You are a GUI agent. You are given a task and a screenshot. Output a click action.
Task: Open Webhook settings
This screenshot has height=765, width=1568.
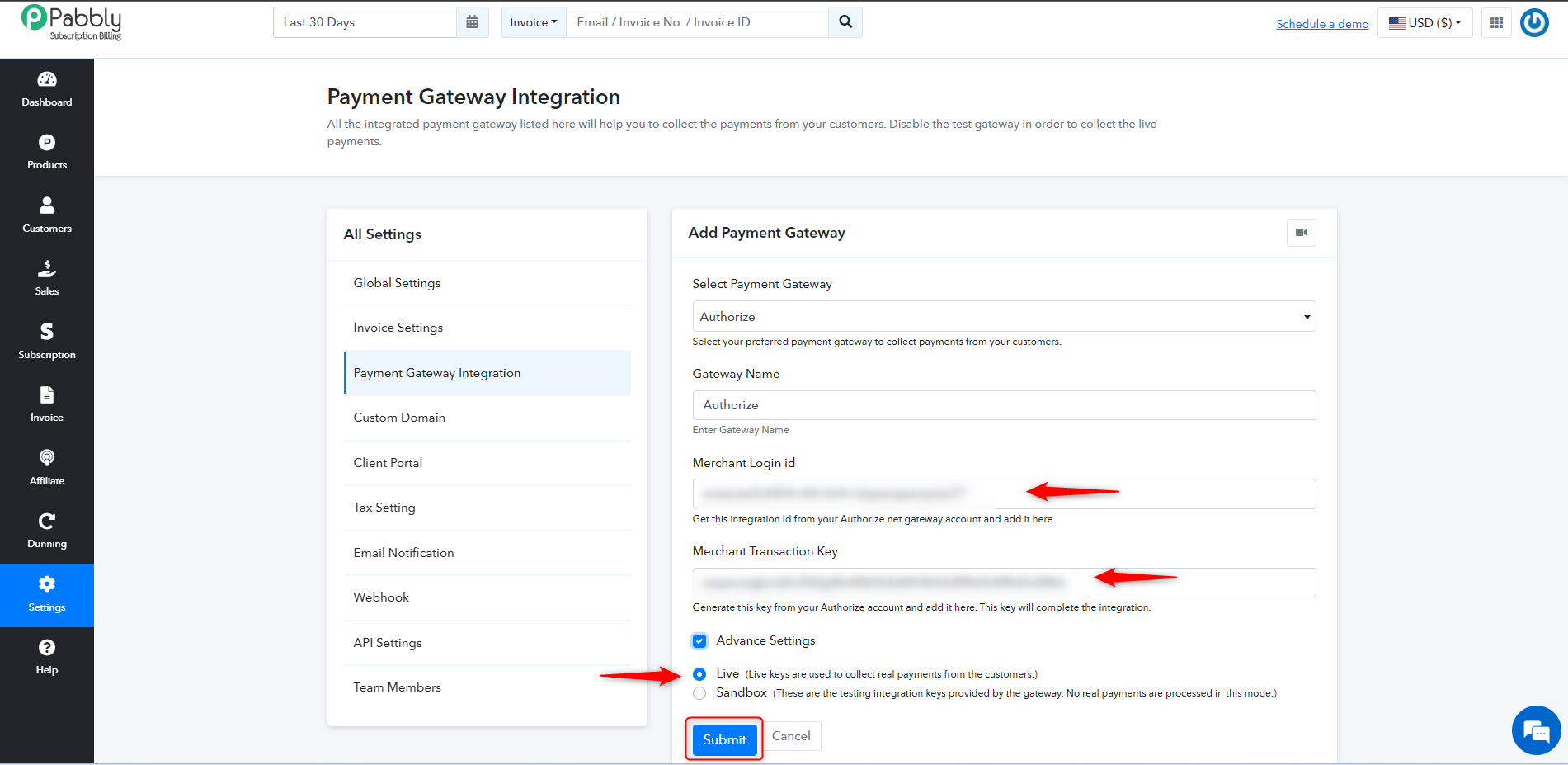pos(487,597)
